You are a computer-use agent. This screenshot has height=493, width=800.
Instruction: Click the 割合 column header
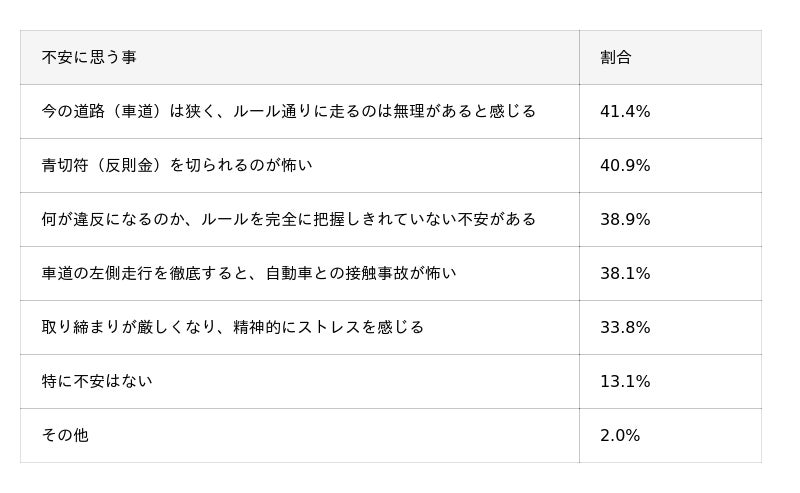[x=616, y=57]
